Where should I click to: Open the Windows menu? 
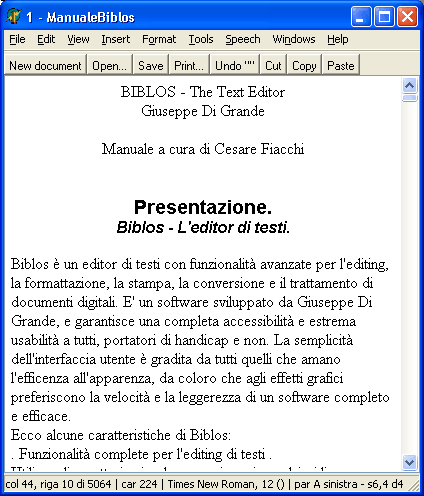coord(294,39)
